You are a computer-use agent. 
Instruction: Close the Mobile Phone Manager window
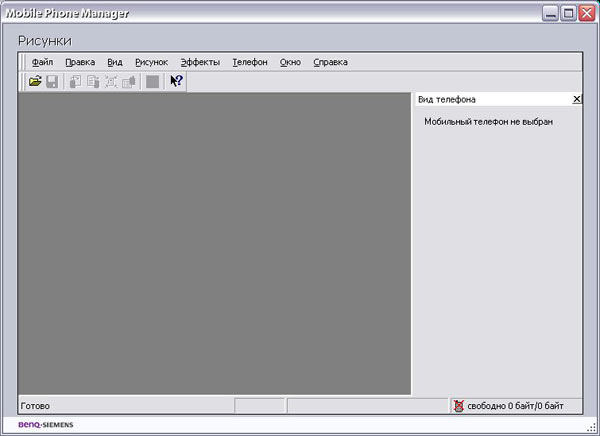pos(587,13)
